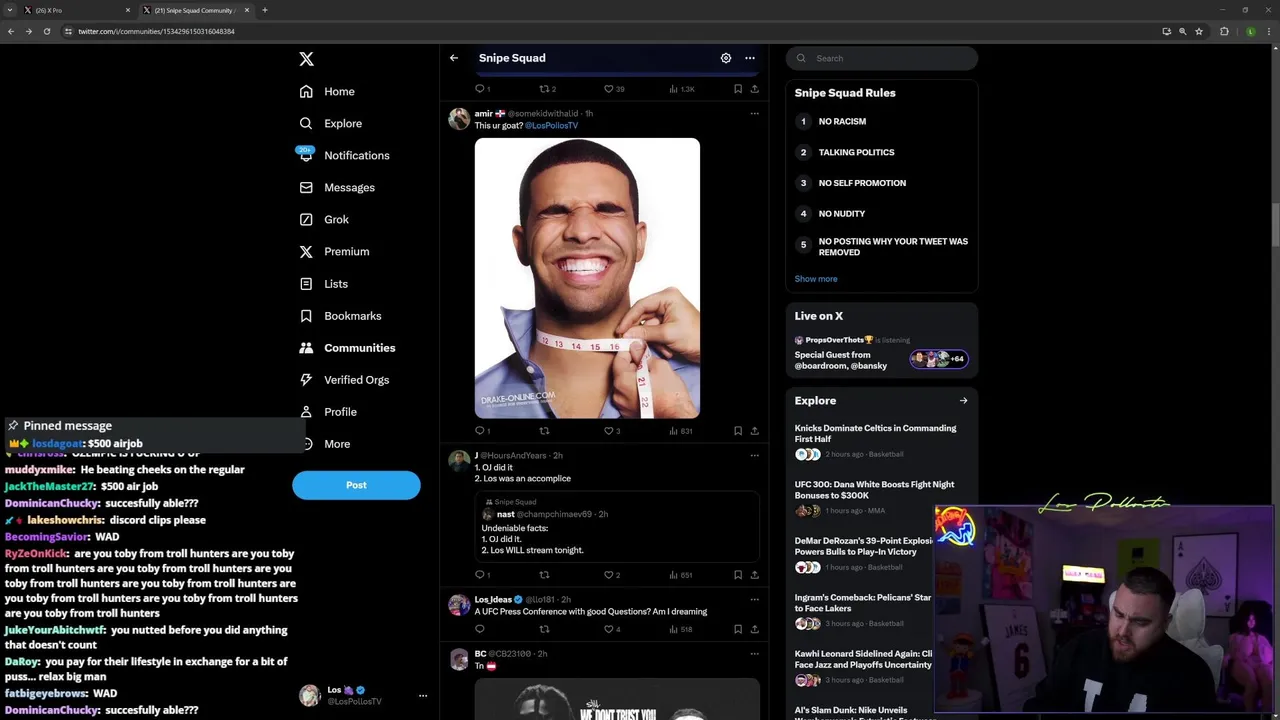Image resolution: width=1280 pixels, height=720 pixels.
Task: Open more options on Los_Ideas post
Action: point(754,599)
